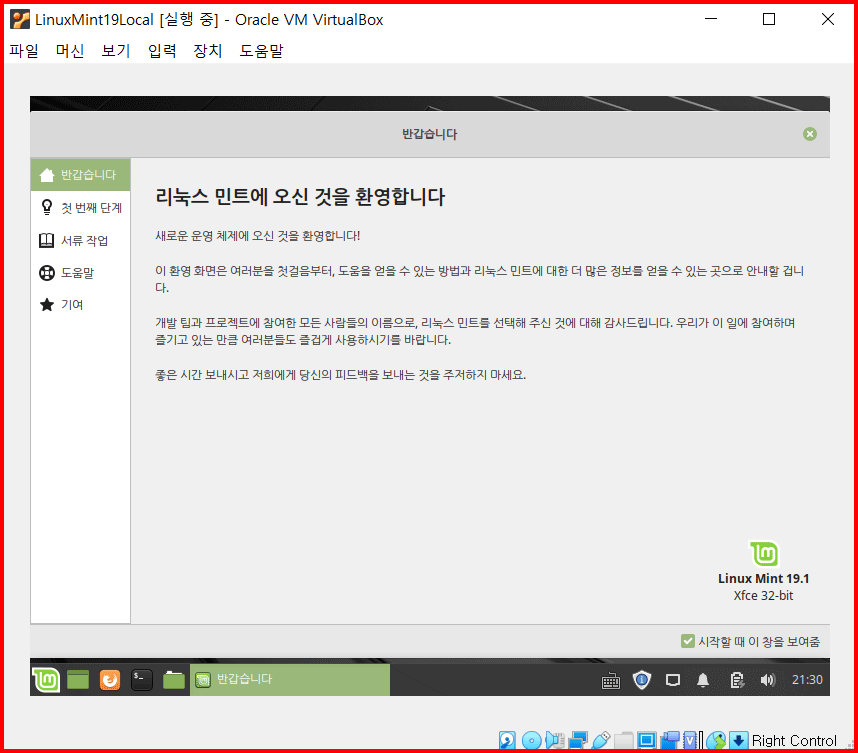858x753 pixels.
Task: Open the update manager shield icon
Action: tap(642, 680)
